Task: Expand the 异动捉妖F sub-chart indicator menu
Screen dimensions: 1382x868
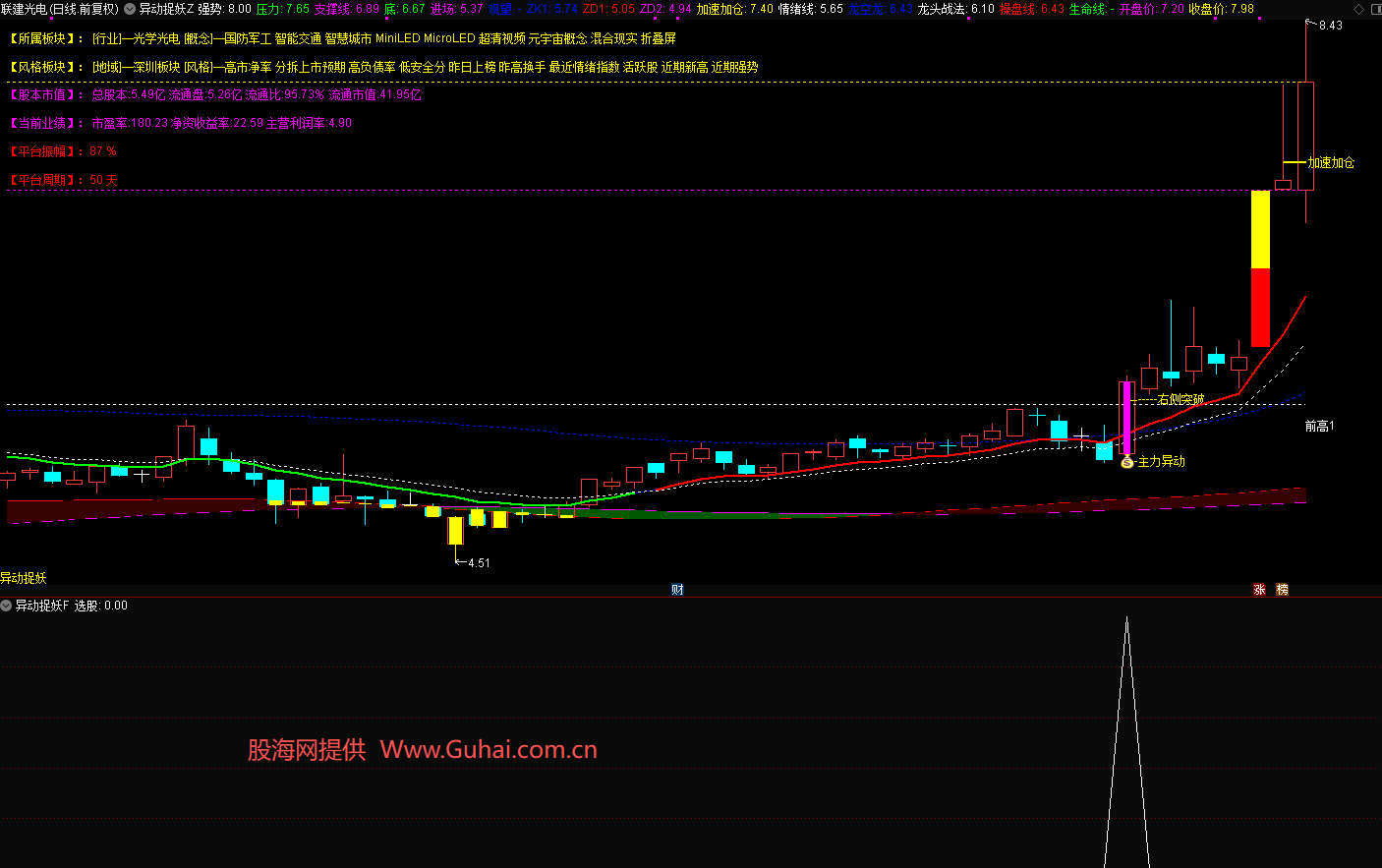Action: tap(7, 606)
